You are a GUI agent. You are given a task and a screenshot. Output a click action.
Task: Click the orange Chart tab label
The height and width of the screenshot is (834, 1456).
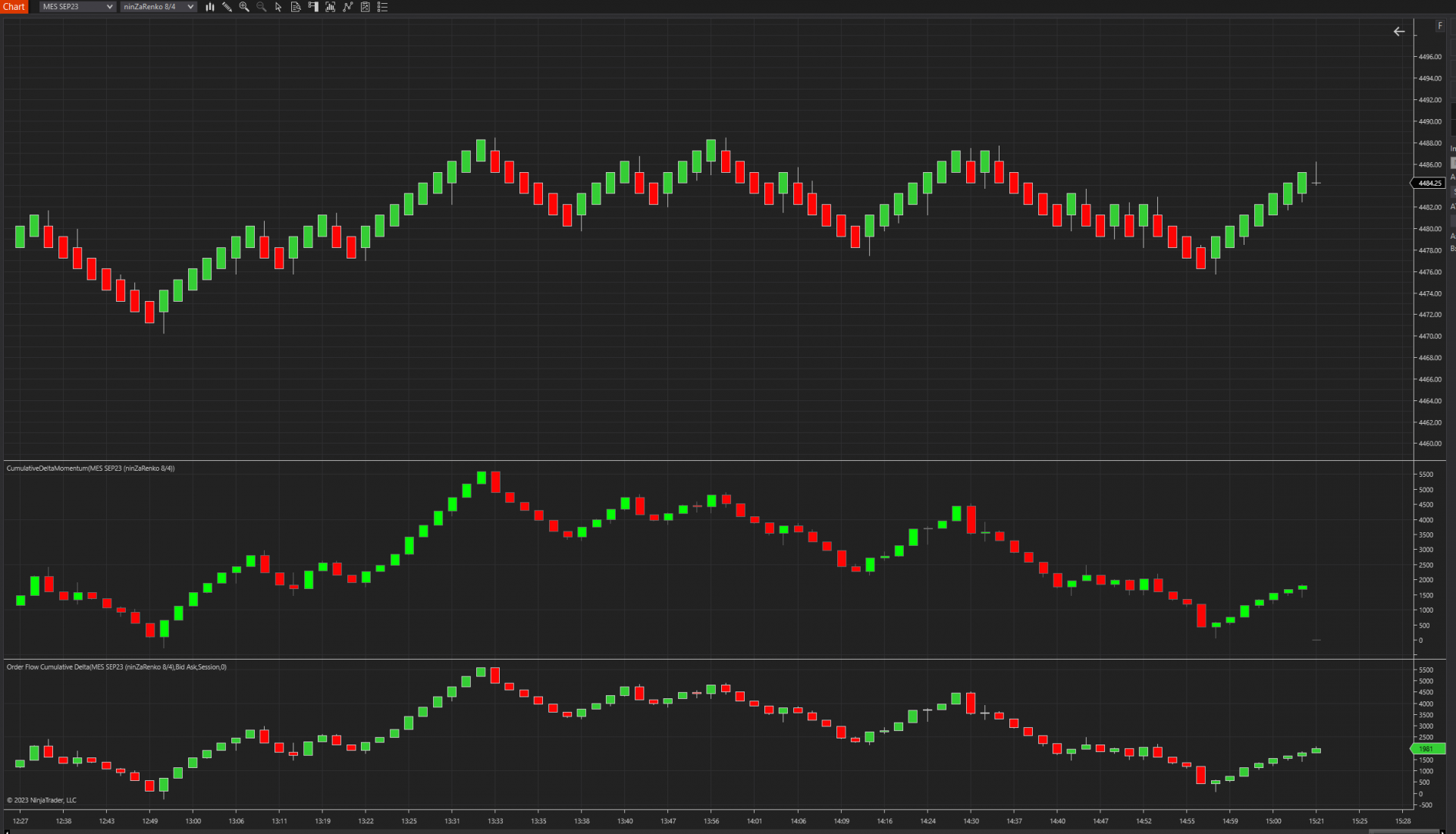tap(14, 7)
